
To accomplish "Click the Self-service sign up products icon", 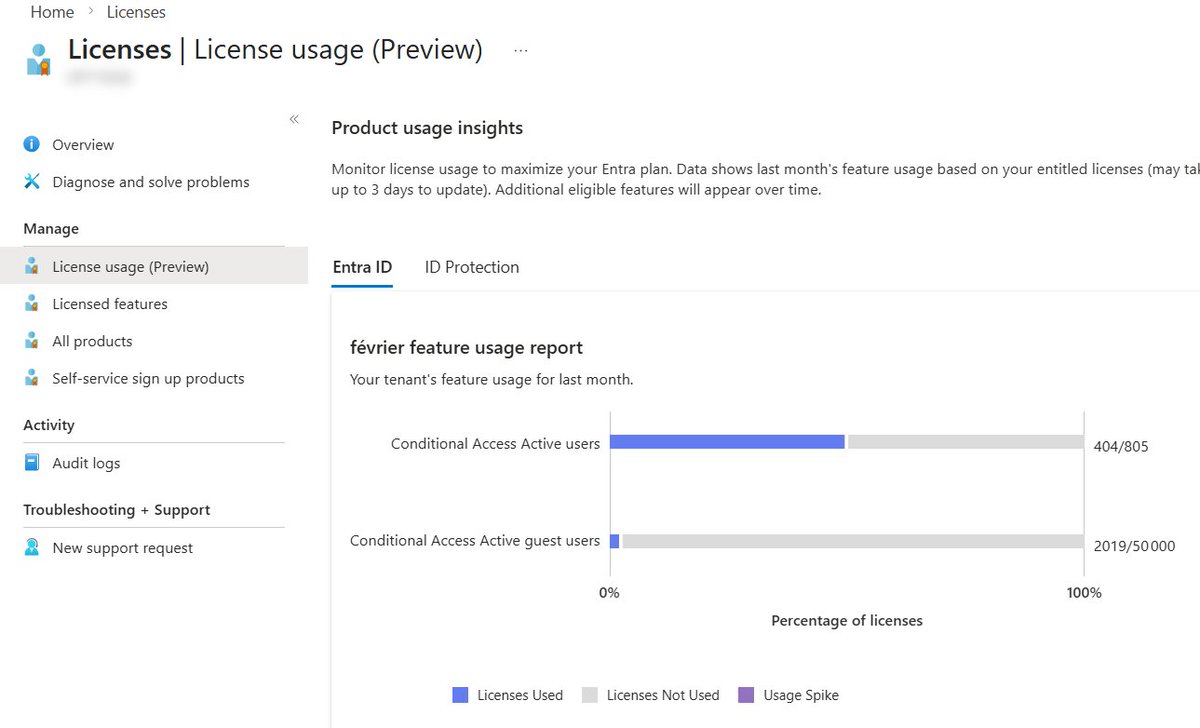I will [32, 378].
